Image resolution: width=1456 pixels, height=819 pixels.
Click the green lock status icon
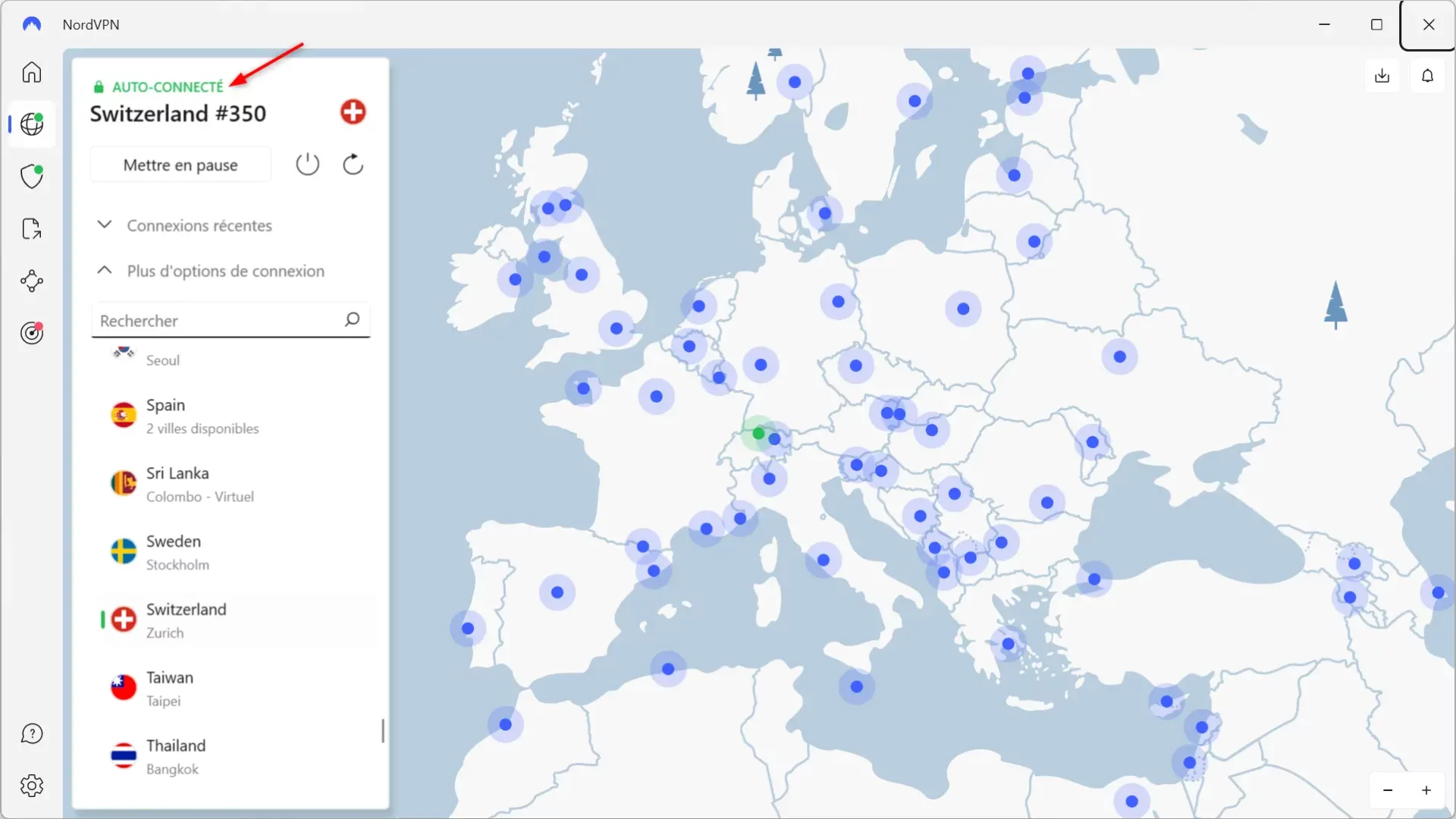click(99, 86)
